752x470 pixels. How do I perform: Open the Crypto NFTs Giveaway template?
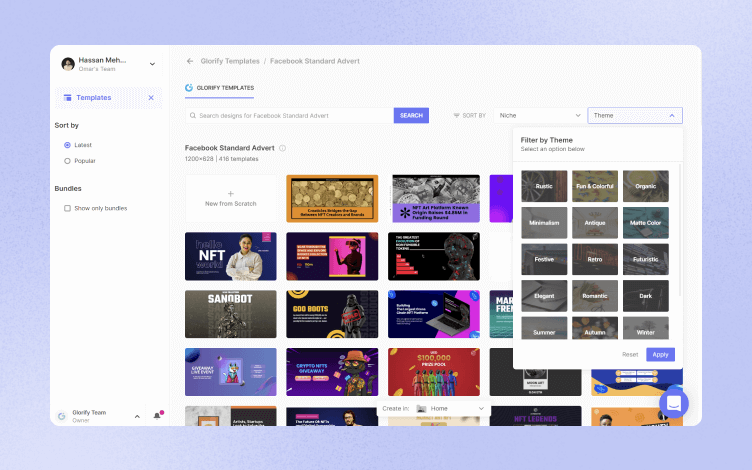pyautogui.click(x=332, y=372)
